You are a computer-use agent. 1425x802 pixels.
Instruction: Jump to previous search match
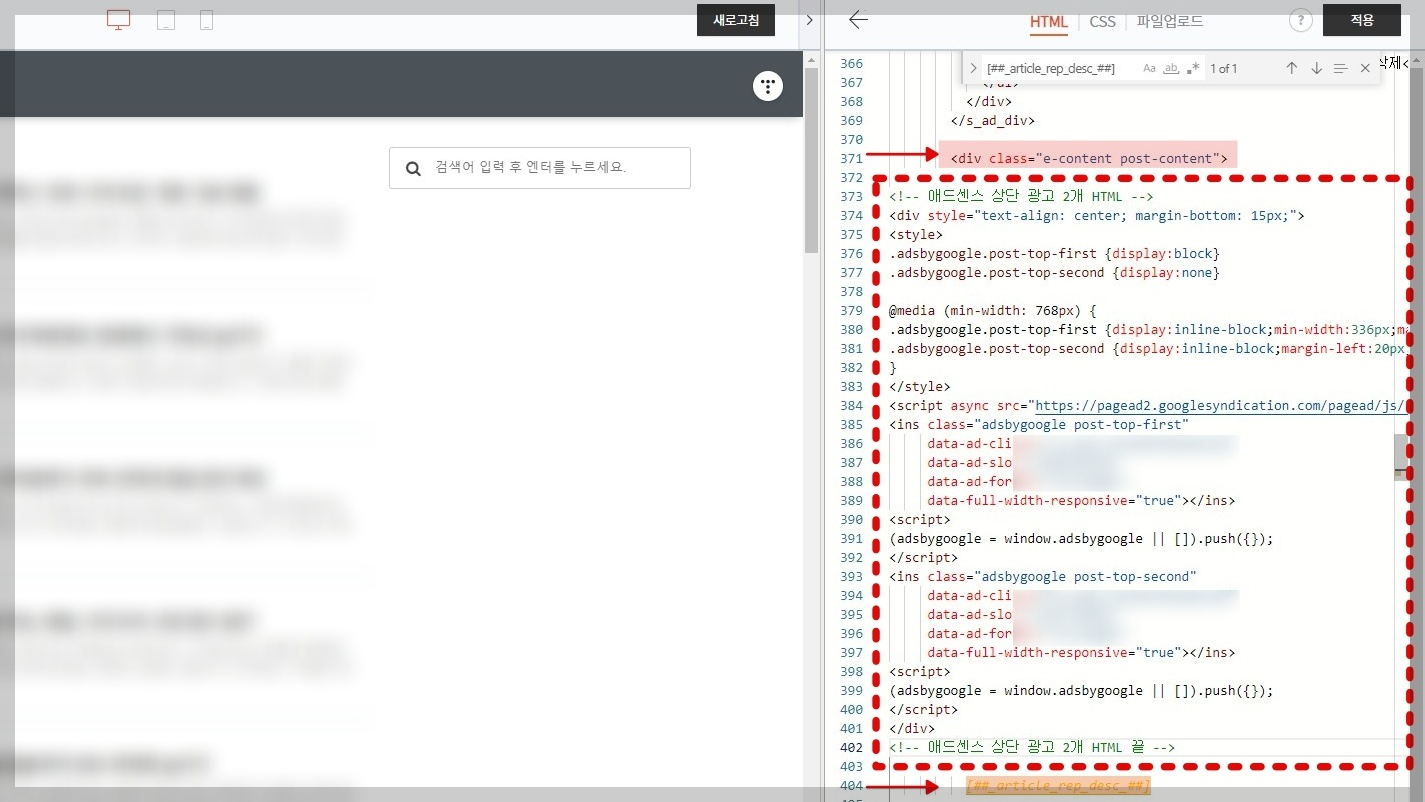click(1291, 68)
